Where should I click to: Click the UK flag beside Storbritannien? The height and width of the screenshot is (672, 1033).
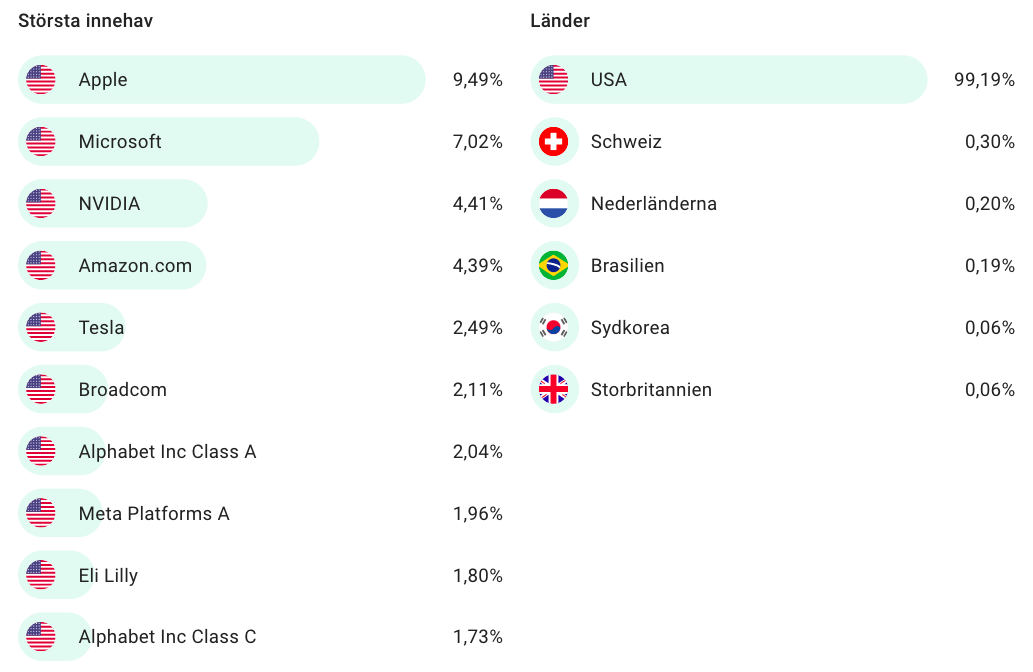[553, 390]
